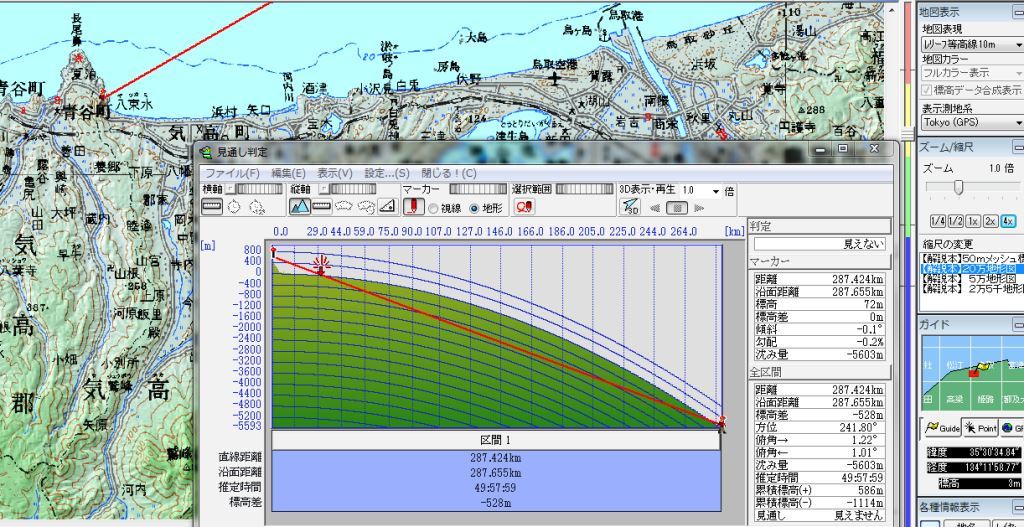This screenshot has width=1024, height=527.
Task: Click the 見通し判定 window title icon
Action: tap(206, 152)
